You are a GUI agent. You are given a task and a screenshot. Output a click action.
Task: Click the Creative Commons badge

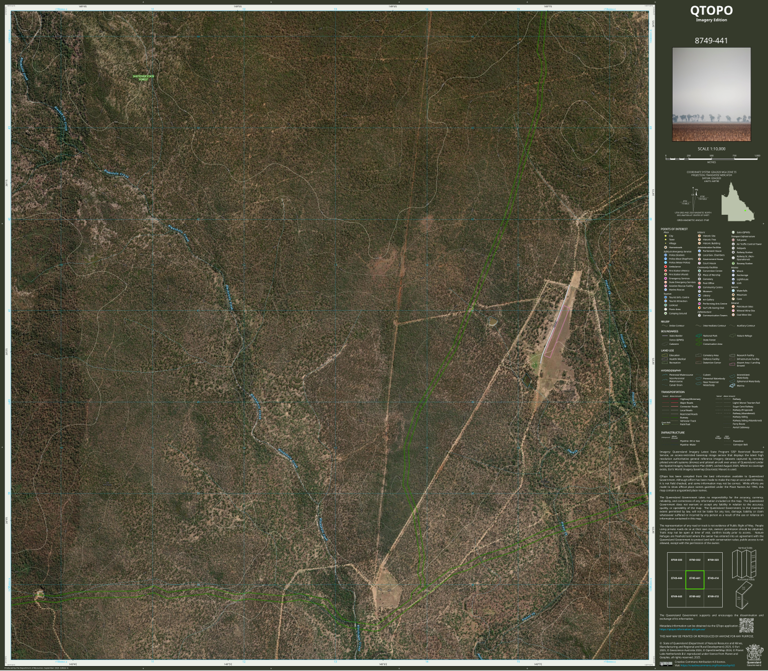tap(666, 664)
